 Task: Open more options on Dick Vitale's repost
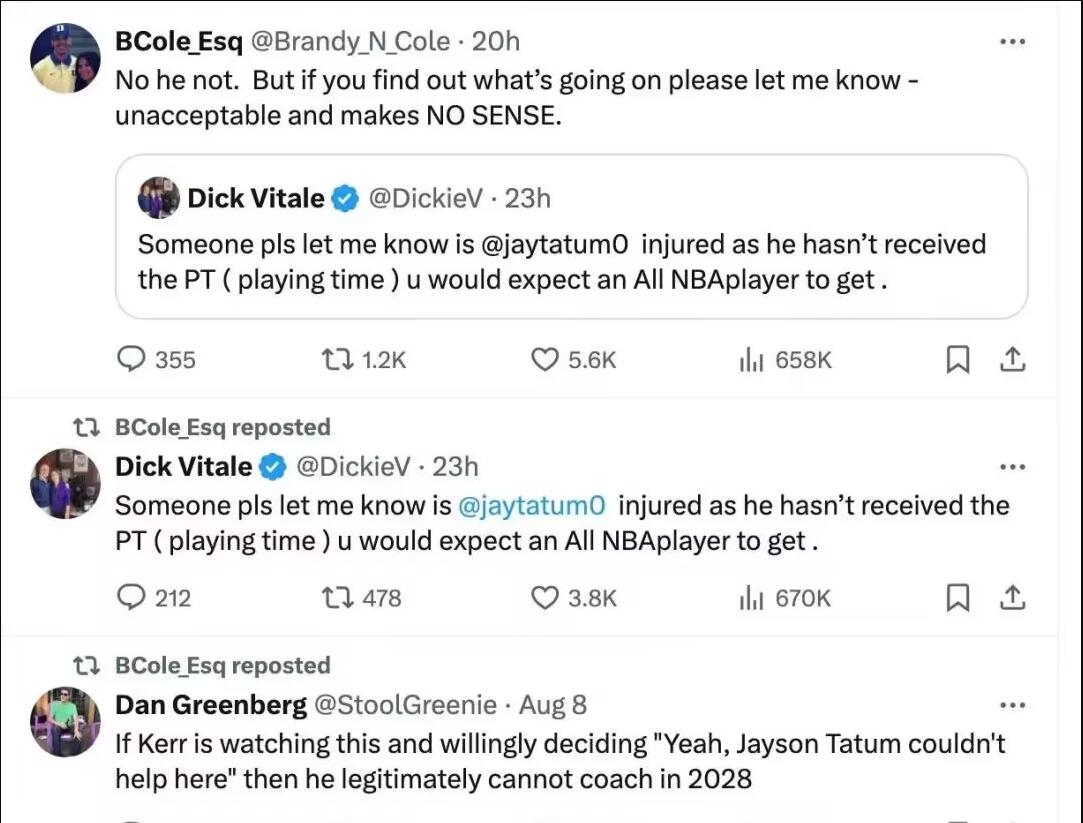point(1012,467)
